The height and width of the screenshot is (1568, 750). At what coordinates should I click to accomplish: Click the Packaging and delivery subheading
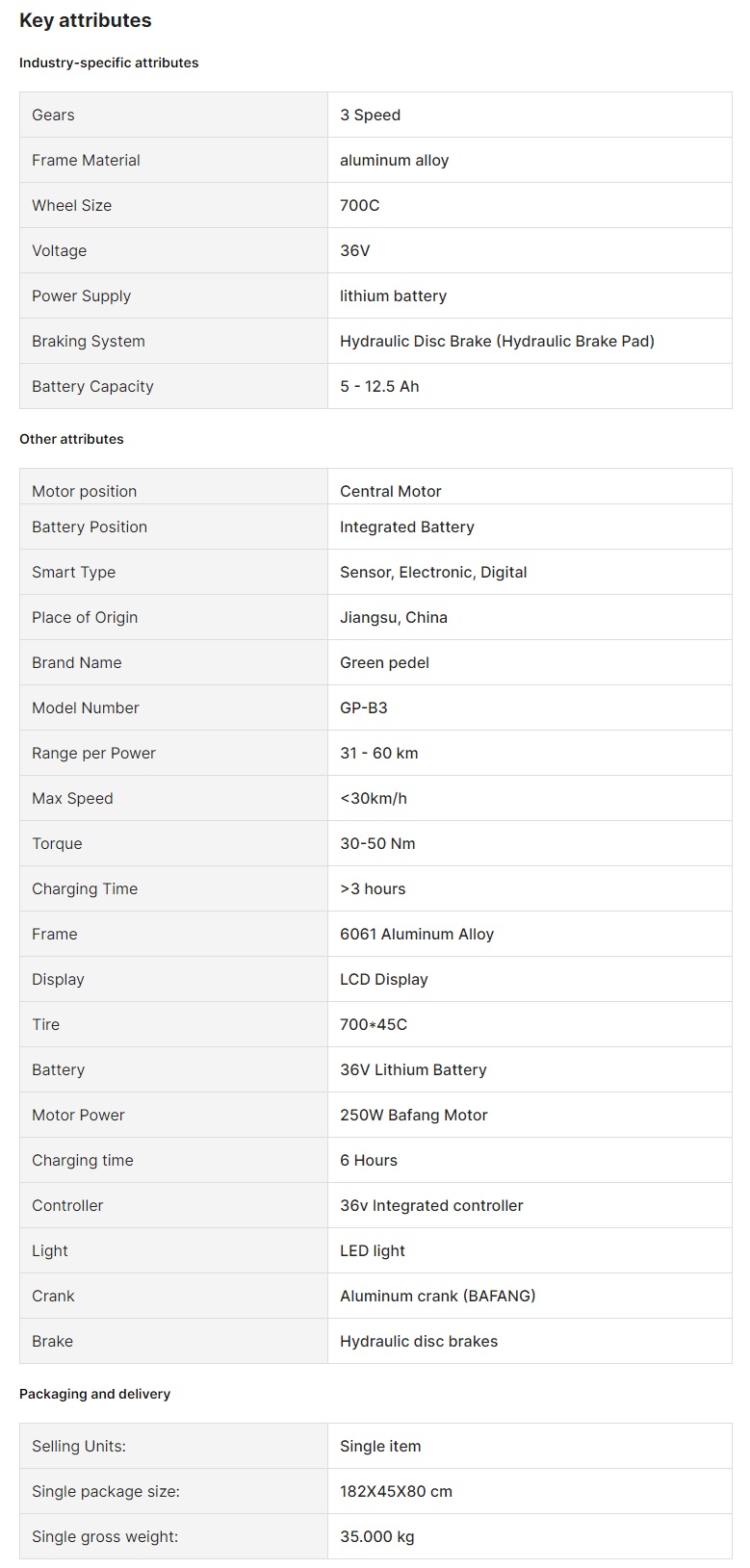pos(94,1394)
